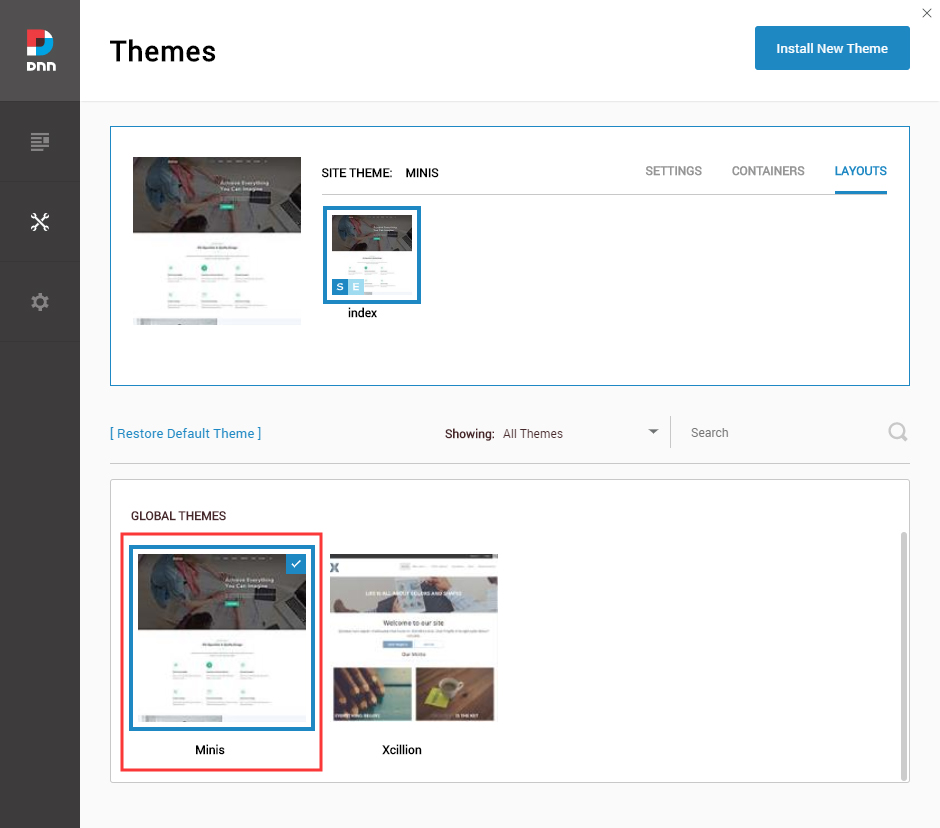The width and height of the screenshot is (940, 828).
Task: Click the 'index' layout label
Action: [362, 313]
